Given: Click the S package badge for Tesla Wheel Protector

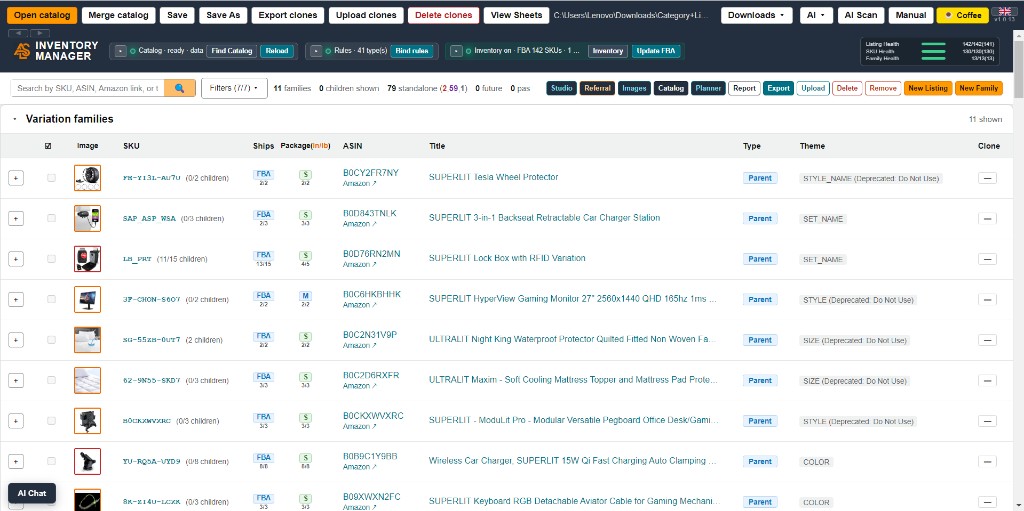Looking at the screenshot, I should pos(305,174).
